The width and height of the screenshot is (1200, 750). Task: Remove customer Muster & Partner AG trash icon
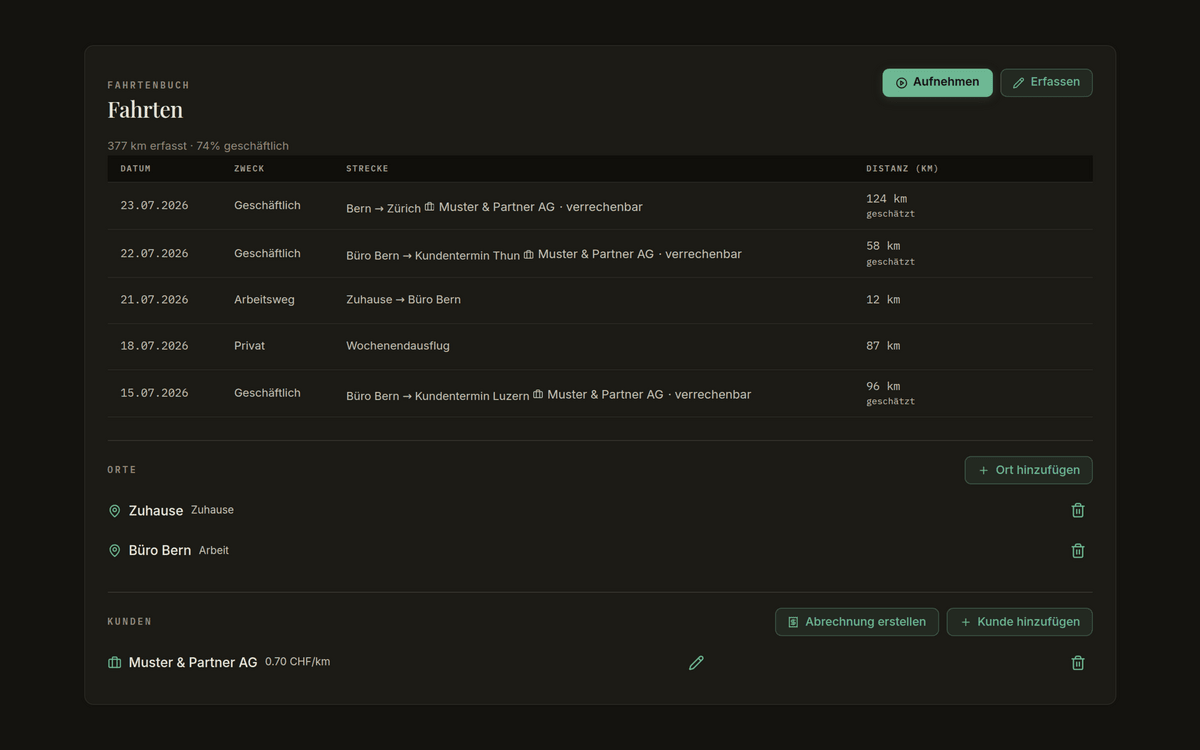tap(1078, 663)
